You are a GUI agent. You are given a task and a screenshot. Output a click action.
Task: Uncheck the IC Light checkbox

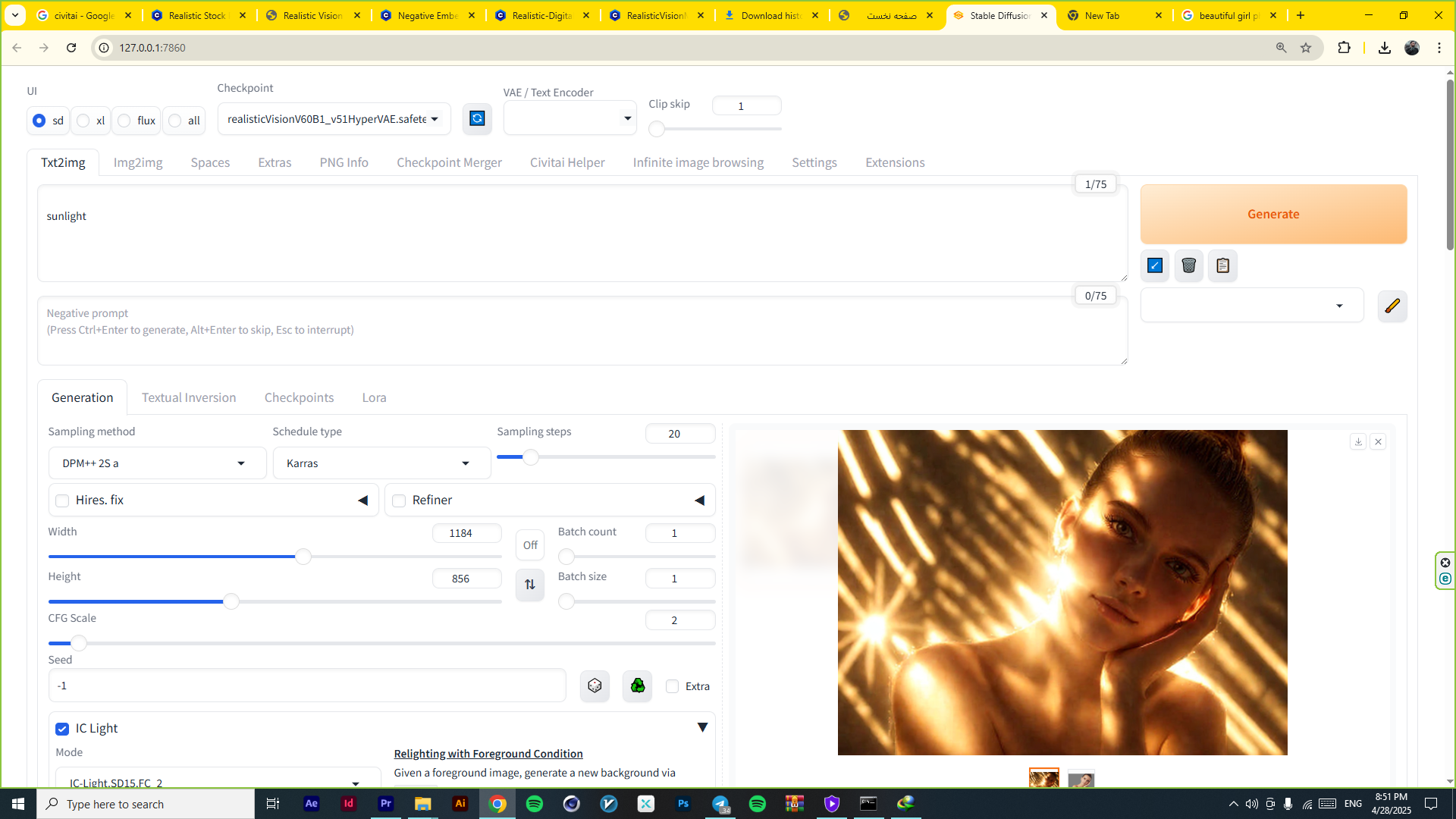click(x=63, y=729)
